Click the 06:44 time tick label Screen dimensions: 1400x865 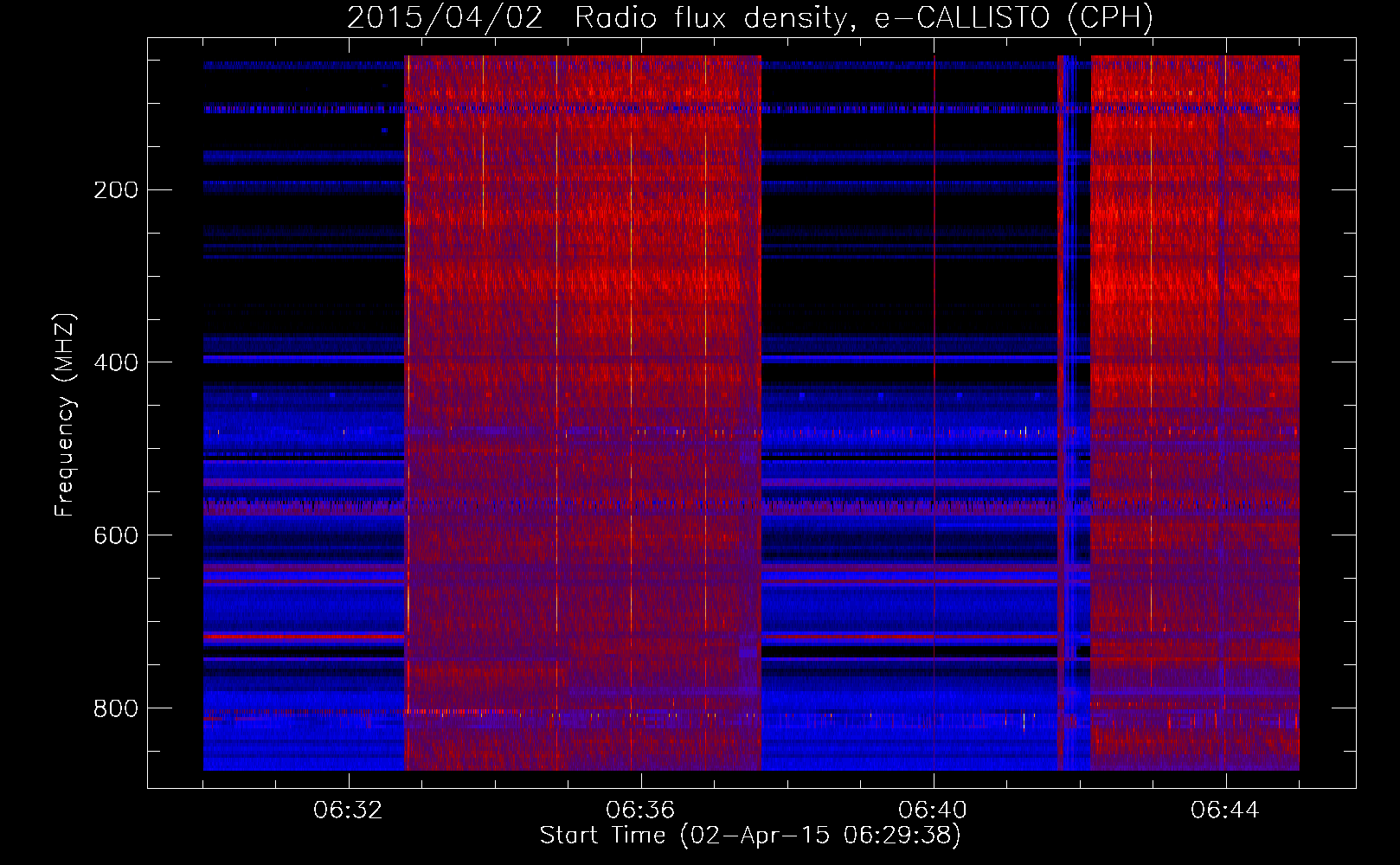coord(1225,811)
